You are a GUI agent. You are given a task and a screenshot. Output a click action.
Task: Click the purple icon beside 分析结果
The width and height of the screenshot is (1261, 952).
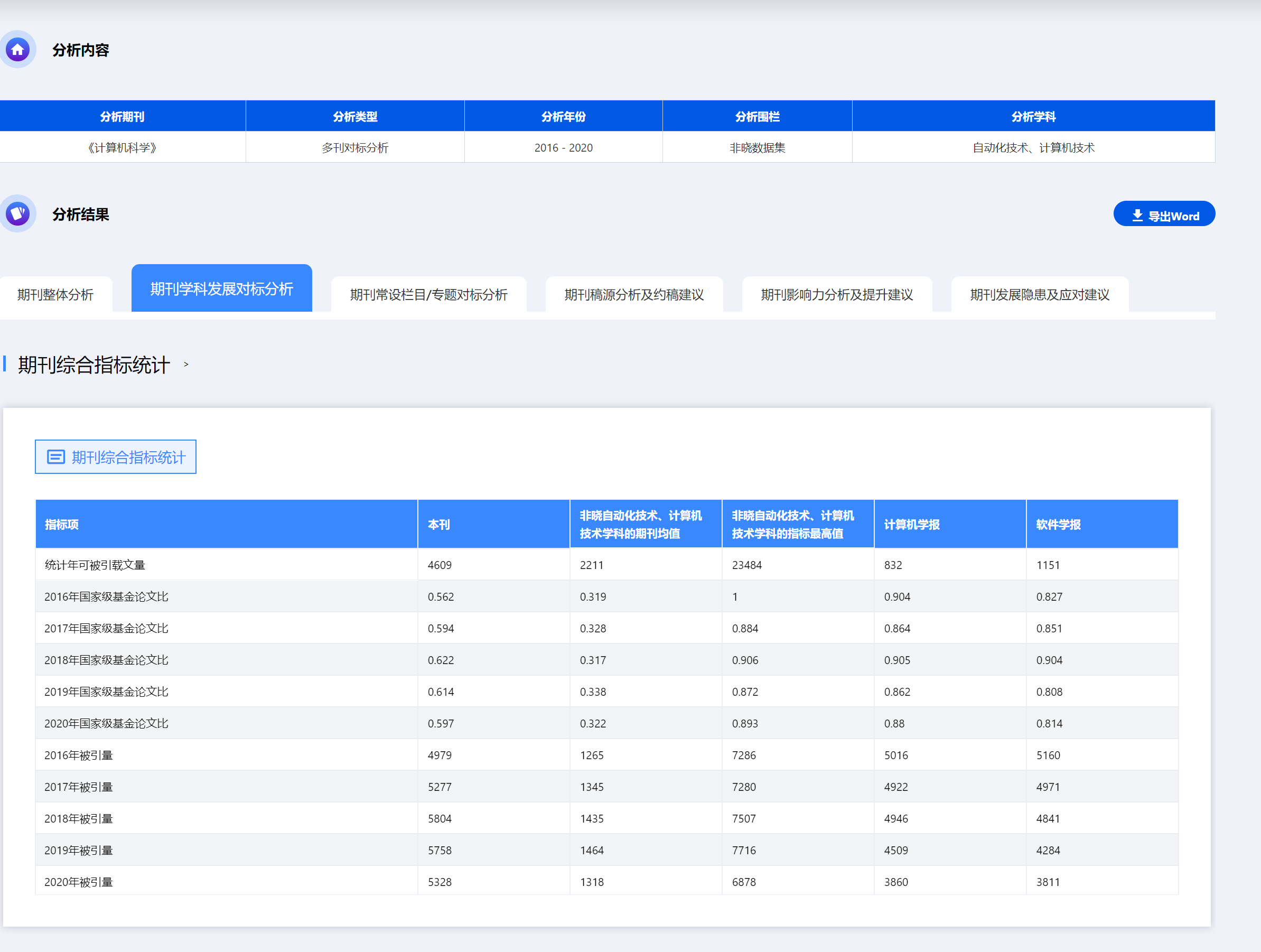coord(17,214)
